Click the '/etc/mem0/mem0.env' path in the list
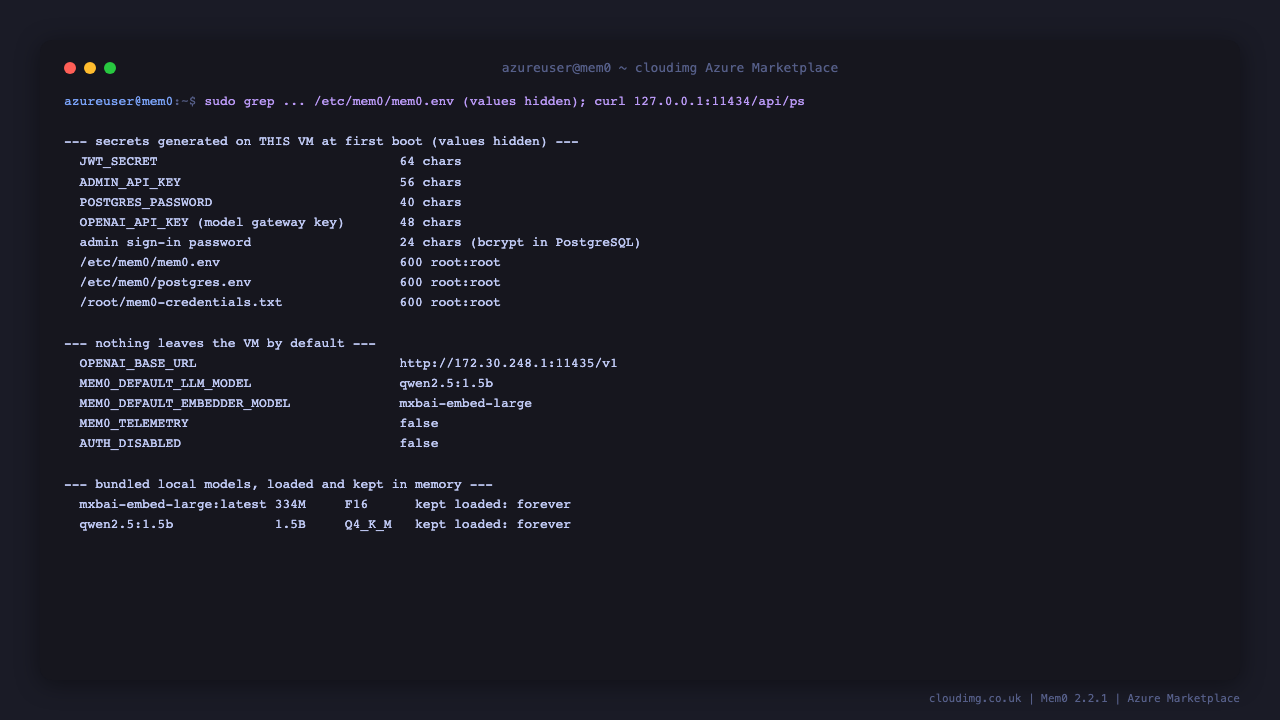This screenshot has height=720, width=1280. point(150,262)
